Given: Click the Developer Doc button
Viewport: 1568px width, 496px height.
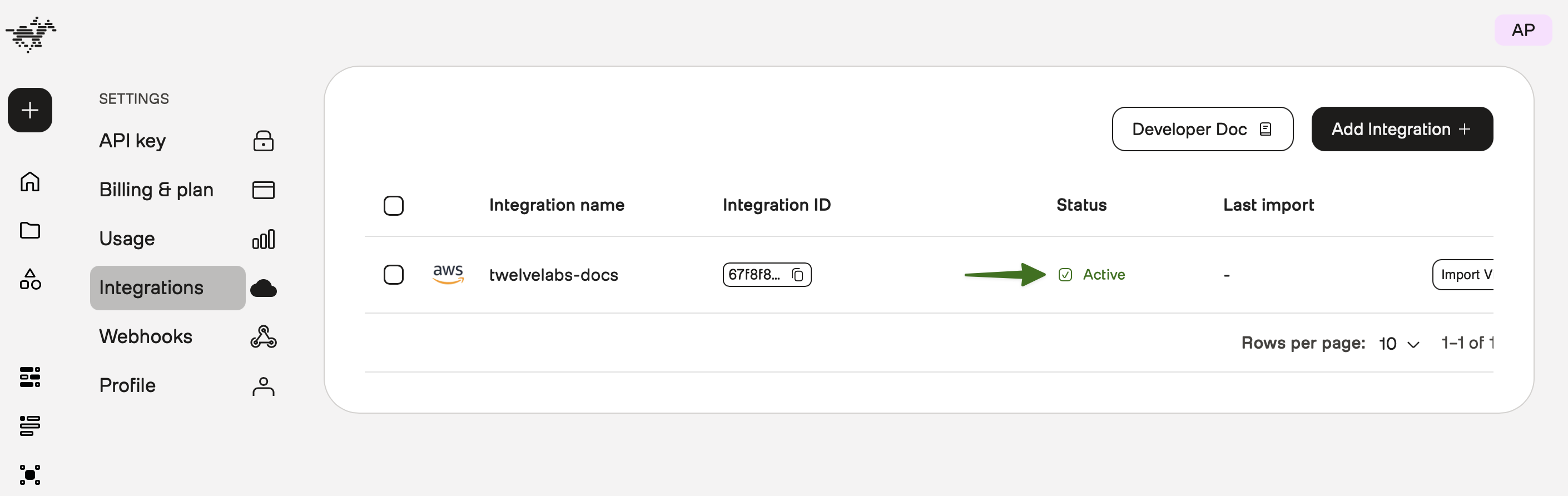Looking at the screenshot, I should pos(1202,129).
